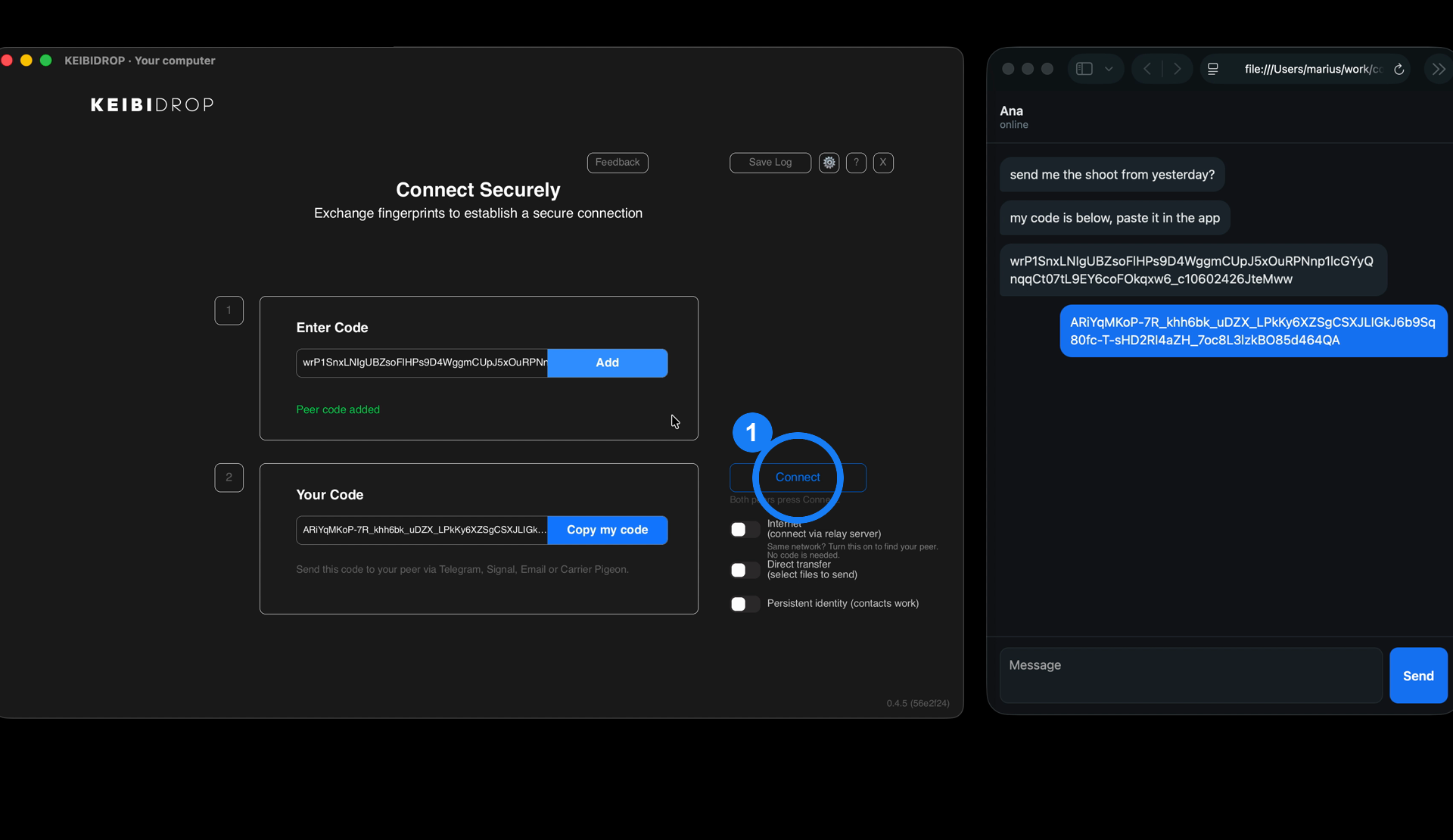Go forward using the browser forward arrow
Image resolution: width=1453 pixels, height=840 pixels.
coord(1177,69)
